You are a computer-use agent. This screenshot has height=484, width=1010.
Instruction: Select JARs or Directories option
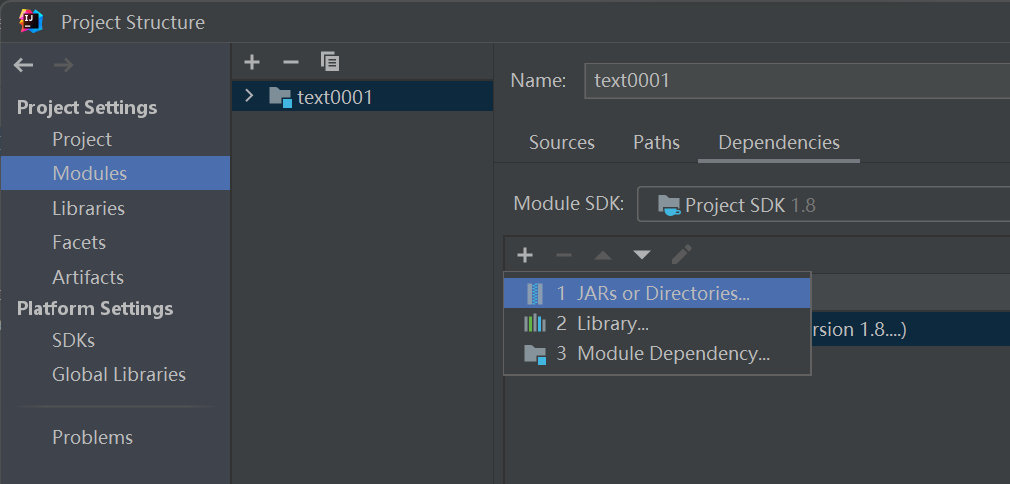click(657, 293)
